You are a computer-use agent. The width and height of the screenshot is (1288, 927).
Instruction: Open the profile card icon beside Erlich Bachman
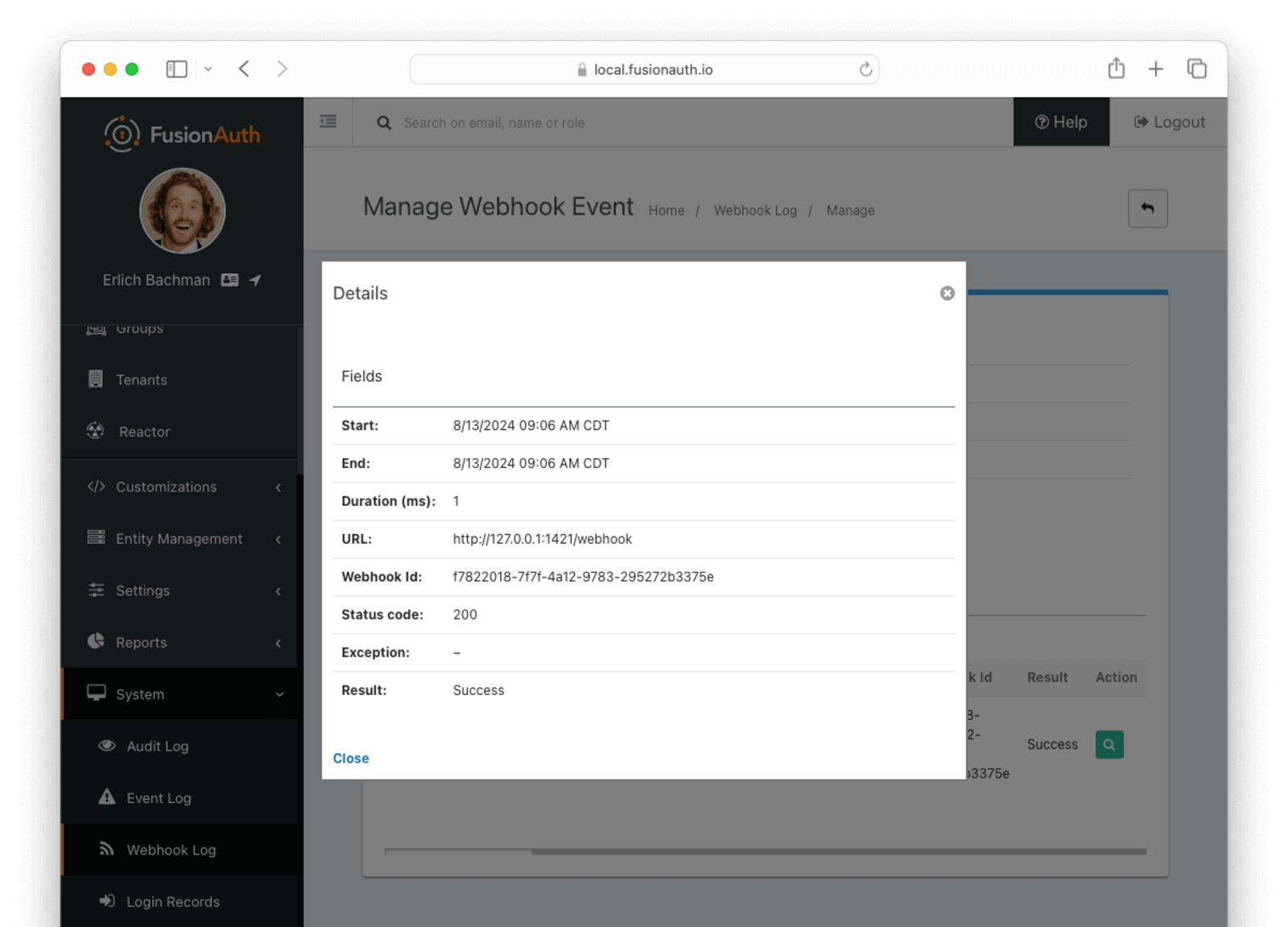(230, 280)
